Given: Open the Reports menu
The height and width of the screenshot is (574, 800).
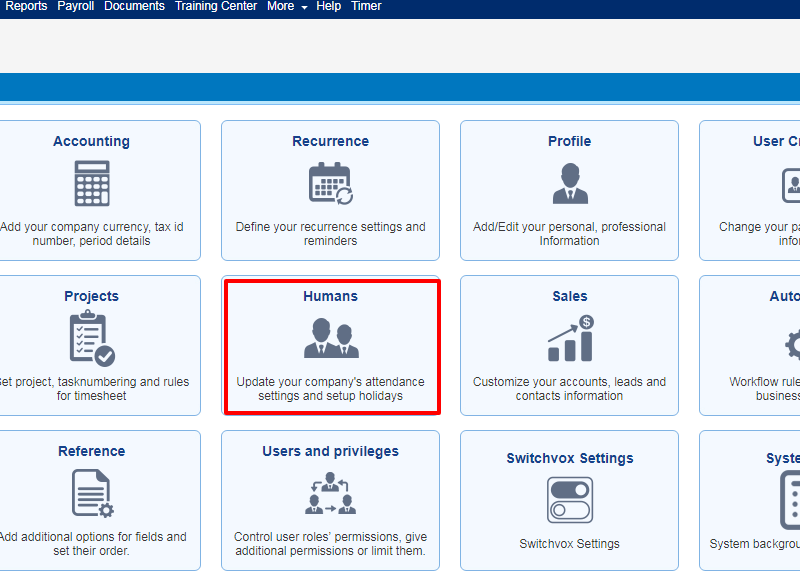Looking at the screenshot, I should tap(26, 6).
